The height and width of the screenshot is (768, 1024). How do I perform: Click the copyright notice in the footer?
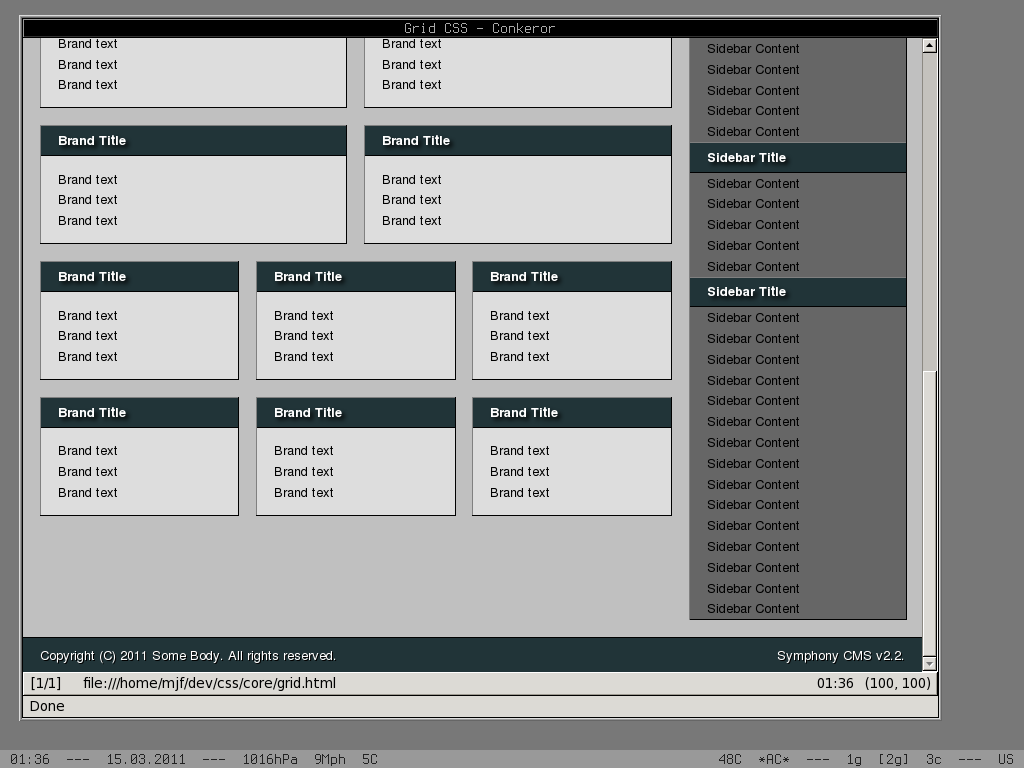point(188,656)
